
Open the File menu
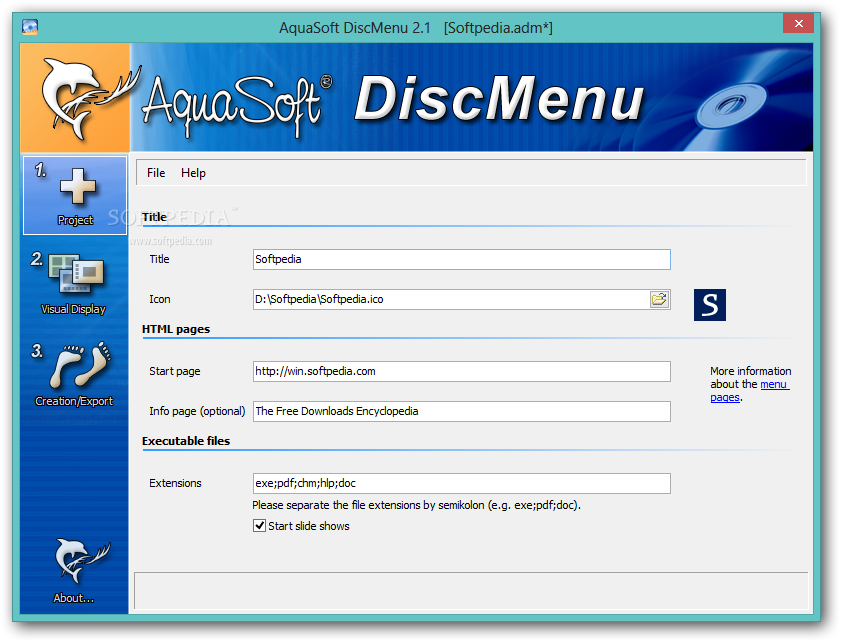156,173
